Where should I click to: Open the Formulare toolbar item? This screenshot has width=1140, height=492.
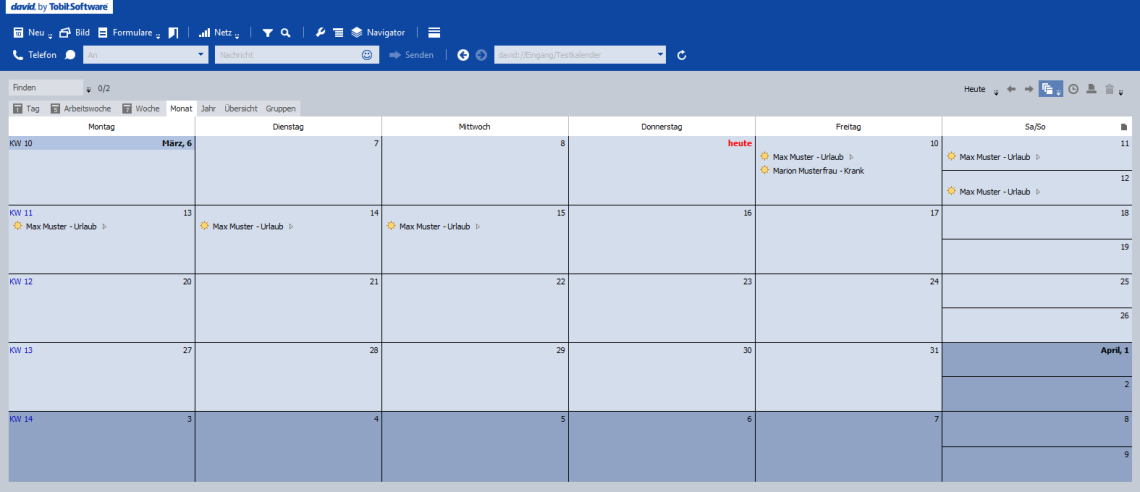(x=125, y=33)
